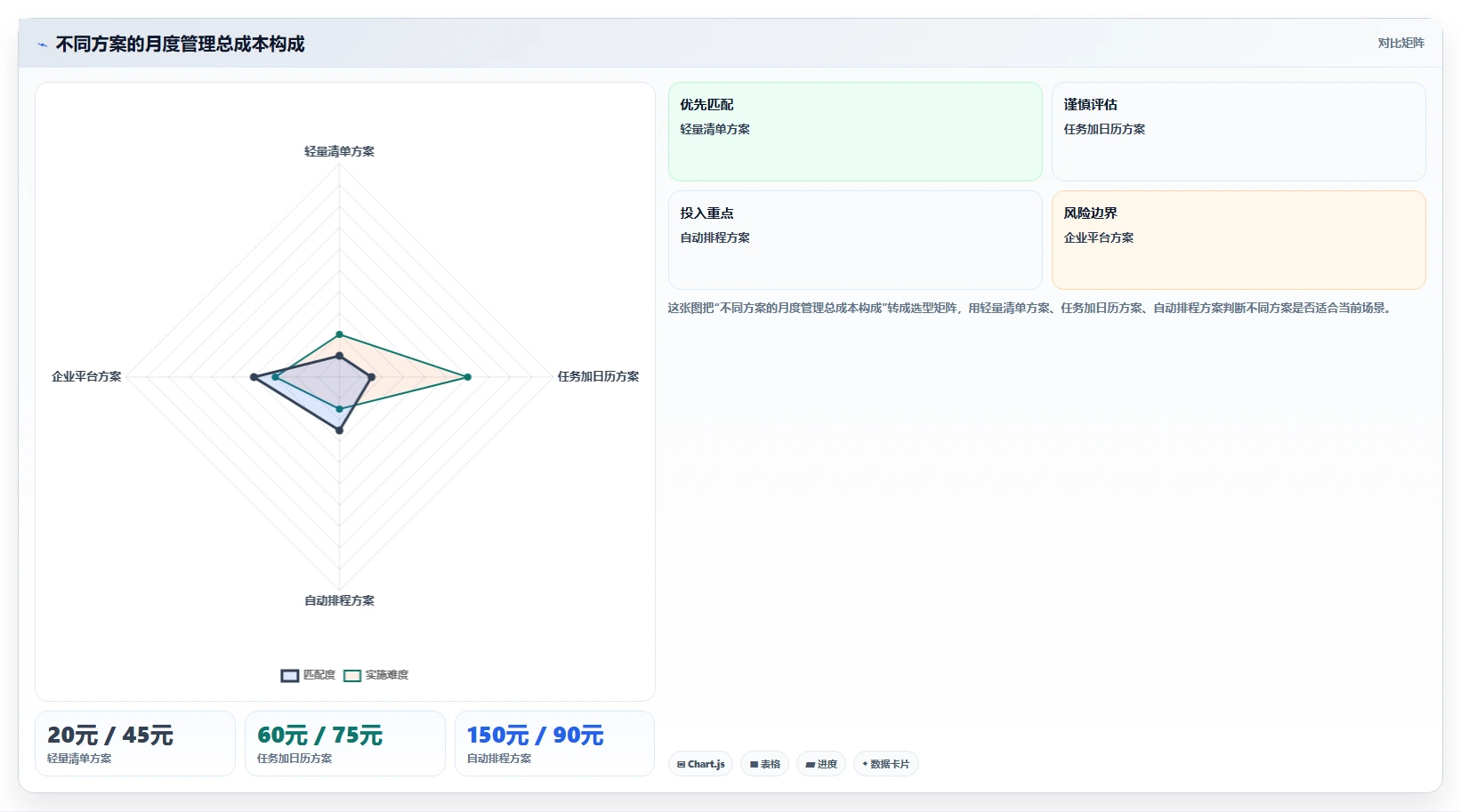Click the 实施难度 legend label text

click(x=387, y=675)
